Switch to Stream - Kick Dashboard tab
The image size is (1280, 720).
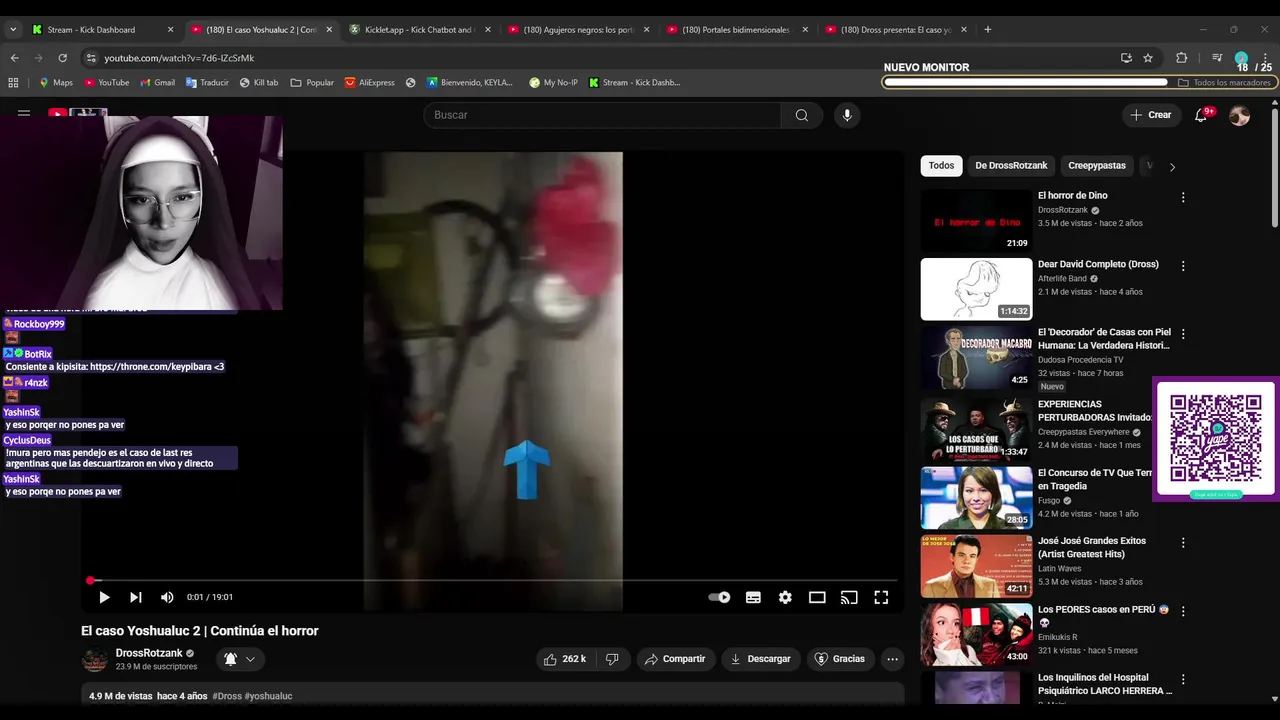(x=103, y=30)
